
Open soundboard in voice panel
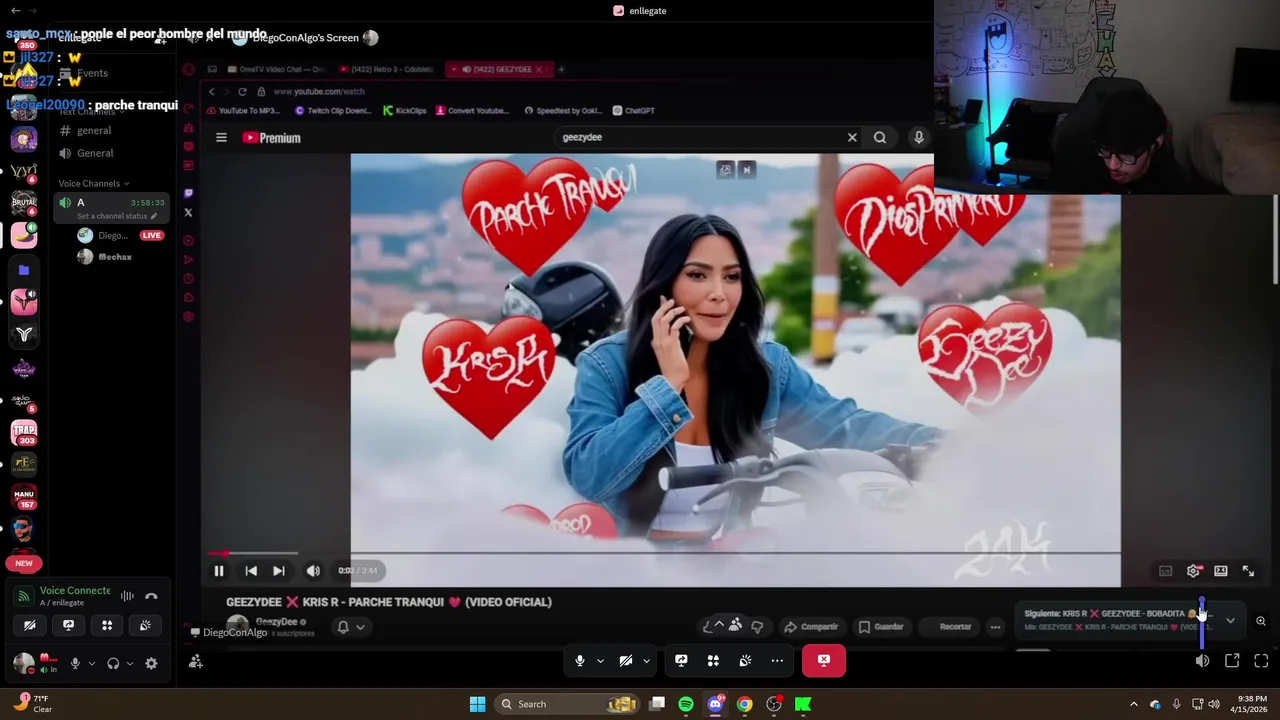point(145,625)
